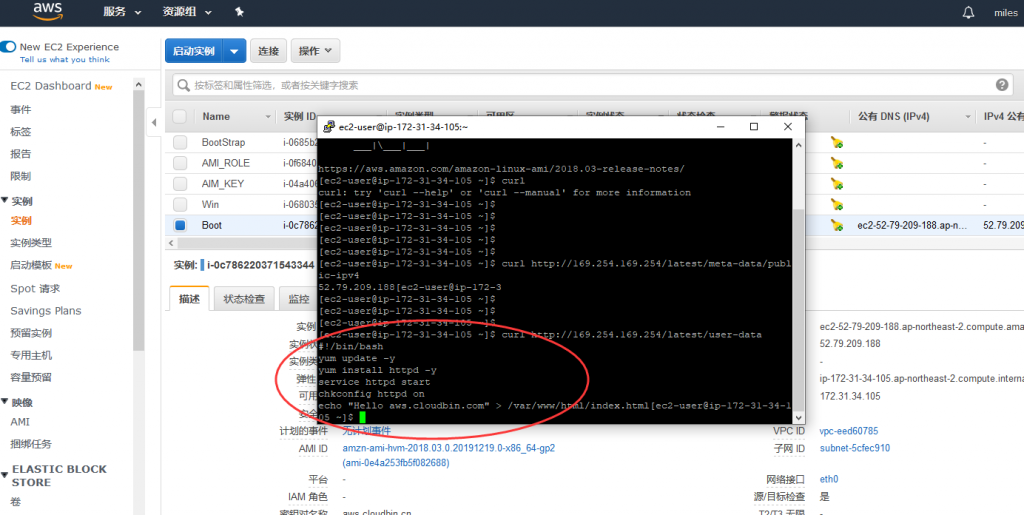Collapse the 映像 sidebar section
The width and height of the screenshot is (1024, 515).
pyautogui.click(x=5, y=402)
